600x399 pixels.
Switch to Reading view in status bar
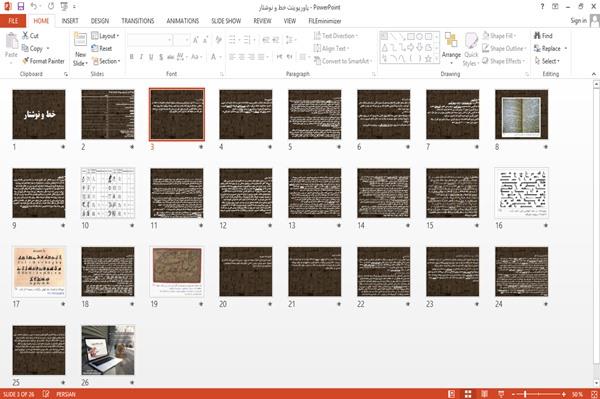[484, 394]
